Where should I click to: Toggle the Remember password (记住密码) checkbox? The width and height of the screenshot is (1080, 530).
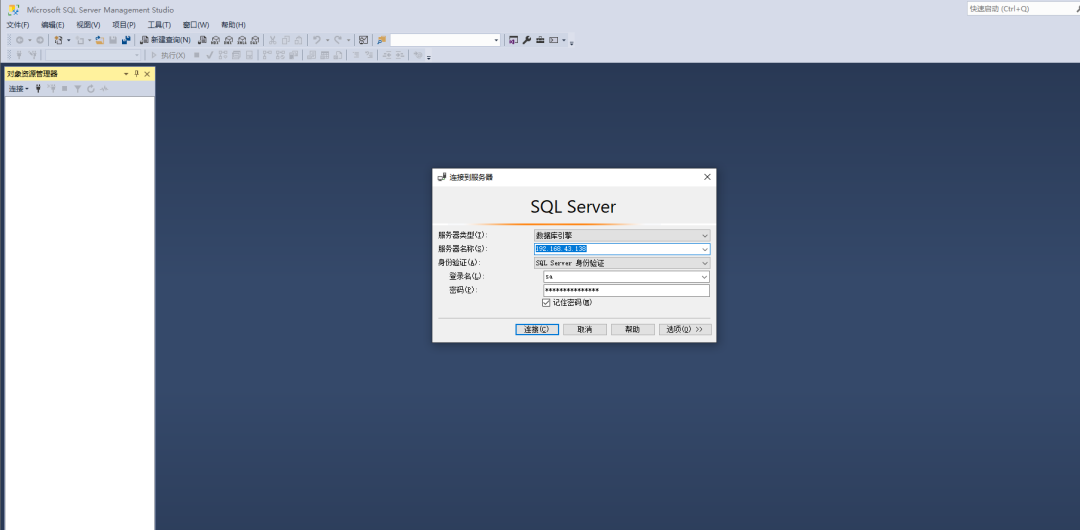[x=546, y=303]
